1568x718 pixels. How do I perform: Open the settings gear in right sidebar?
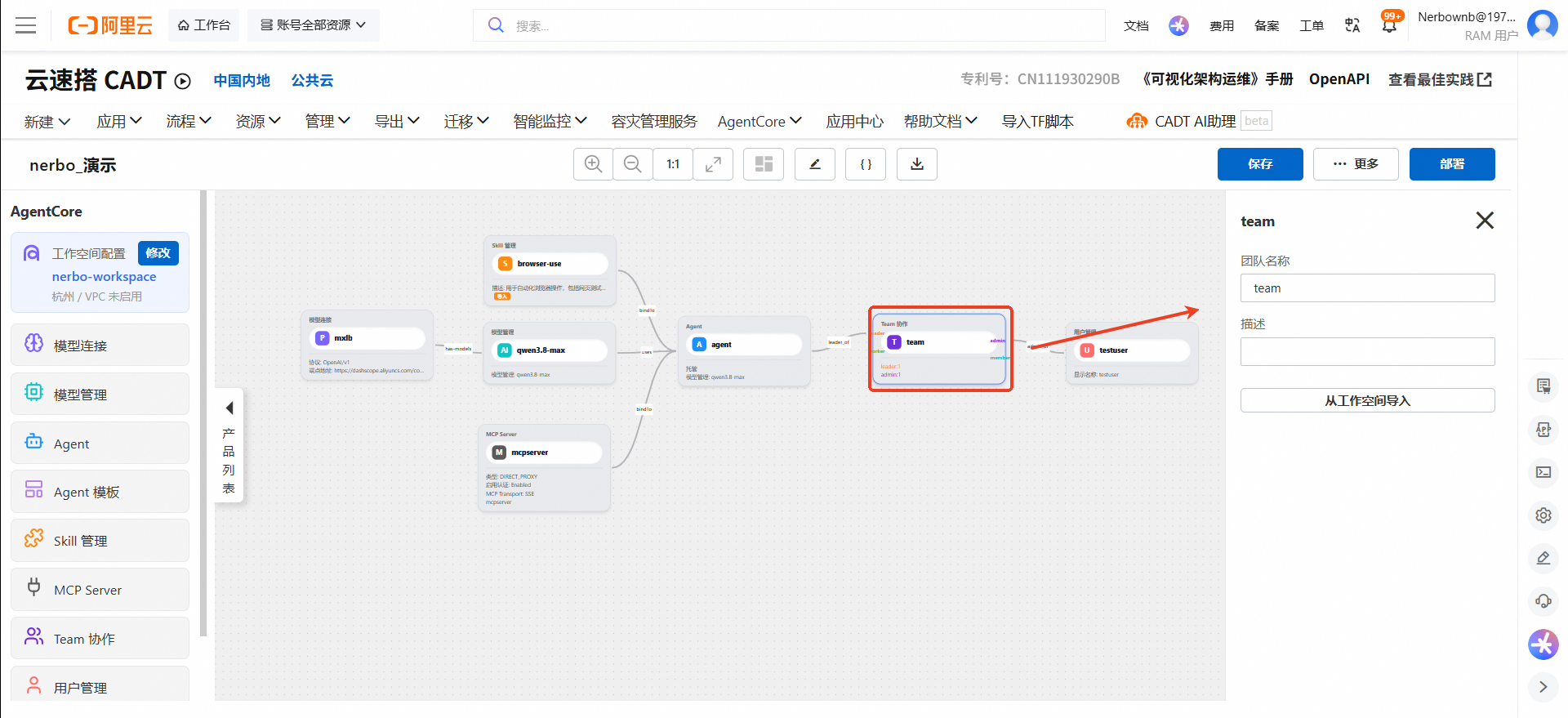point(1543,515)
